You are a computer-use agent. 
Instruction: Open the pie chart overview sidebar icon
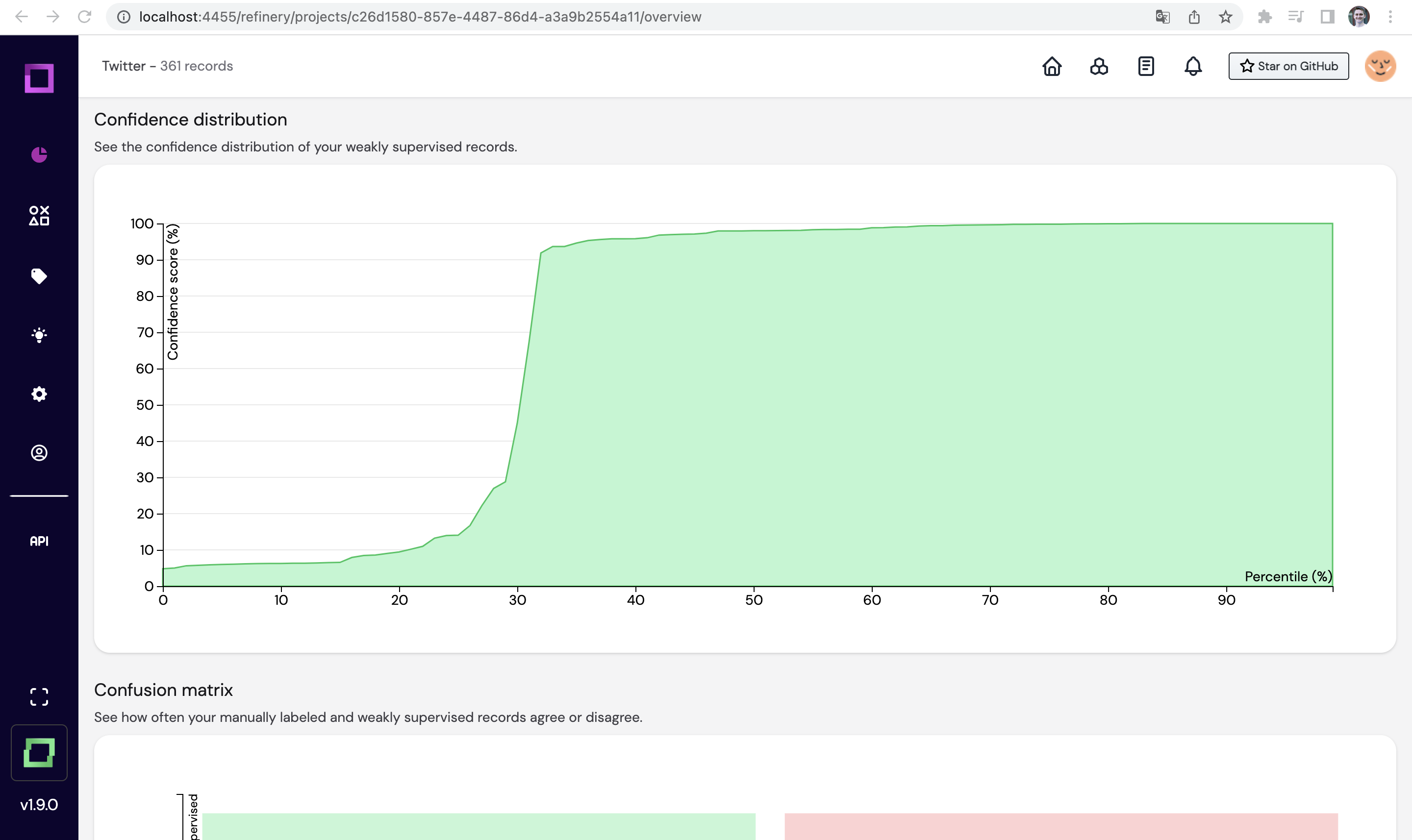click(x=39, y=154)
